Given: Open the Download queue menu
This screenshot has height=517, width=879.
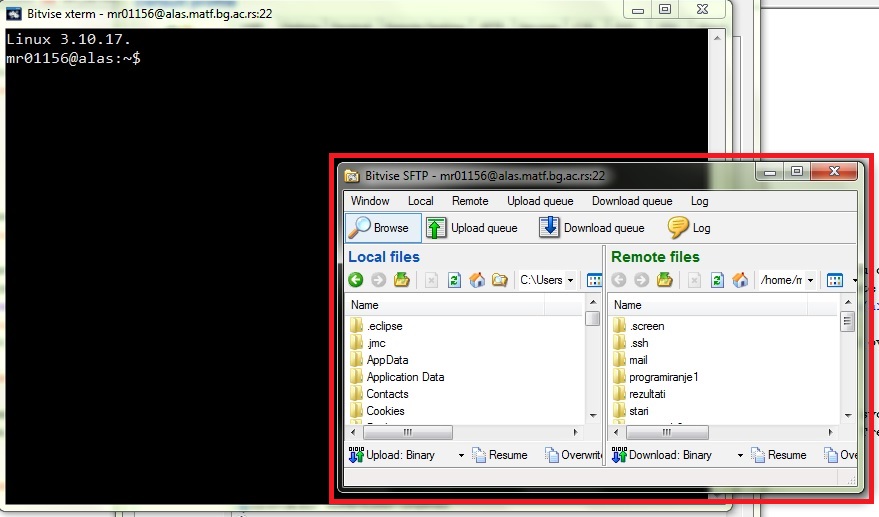Looking at the screenshot, I should point(632,201).
